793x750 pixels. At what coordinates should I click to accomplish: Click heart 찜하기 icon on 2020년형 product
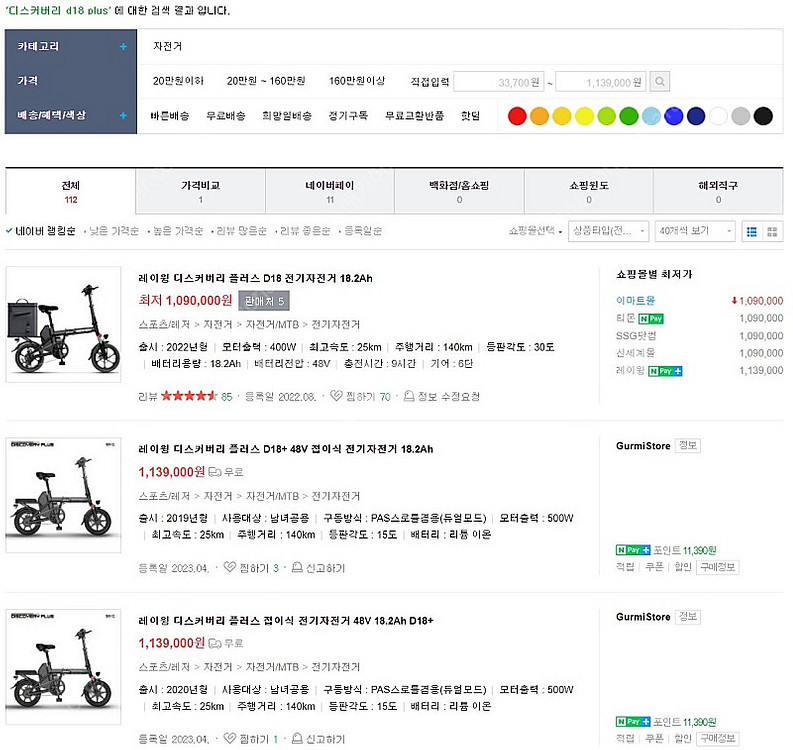coord(230,738)
